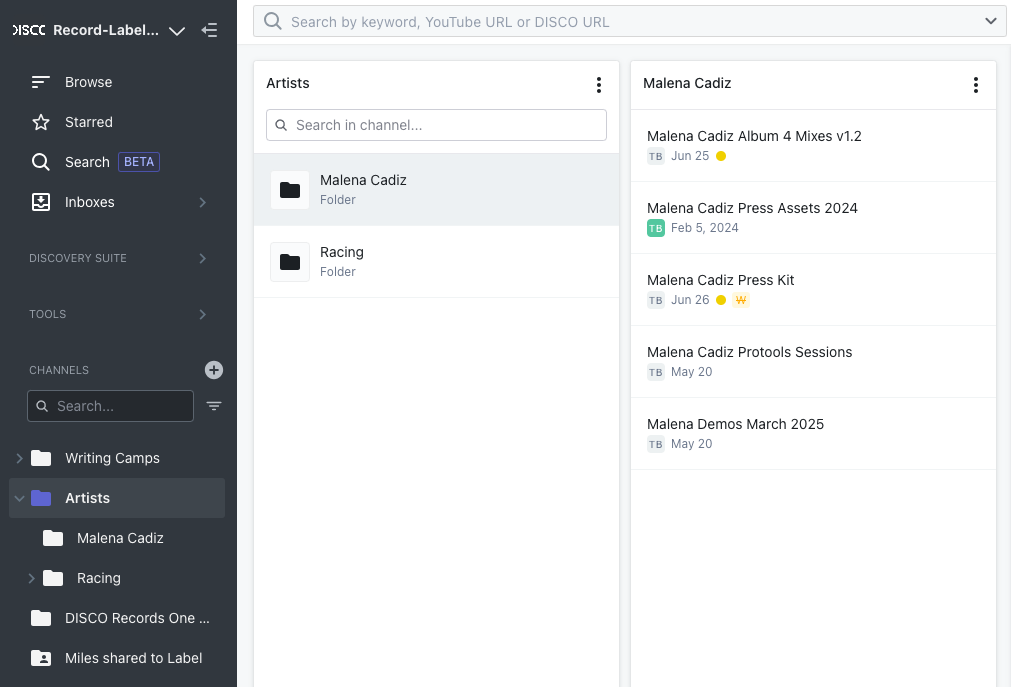Image resolution: width=1011 pixels, height=687 pixels.
Task: Click Malena Cadiz folder icon in Artists panel
Action: [290, 190]
